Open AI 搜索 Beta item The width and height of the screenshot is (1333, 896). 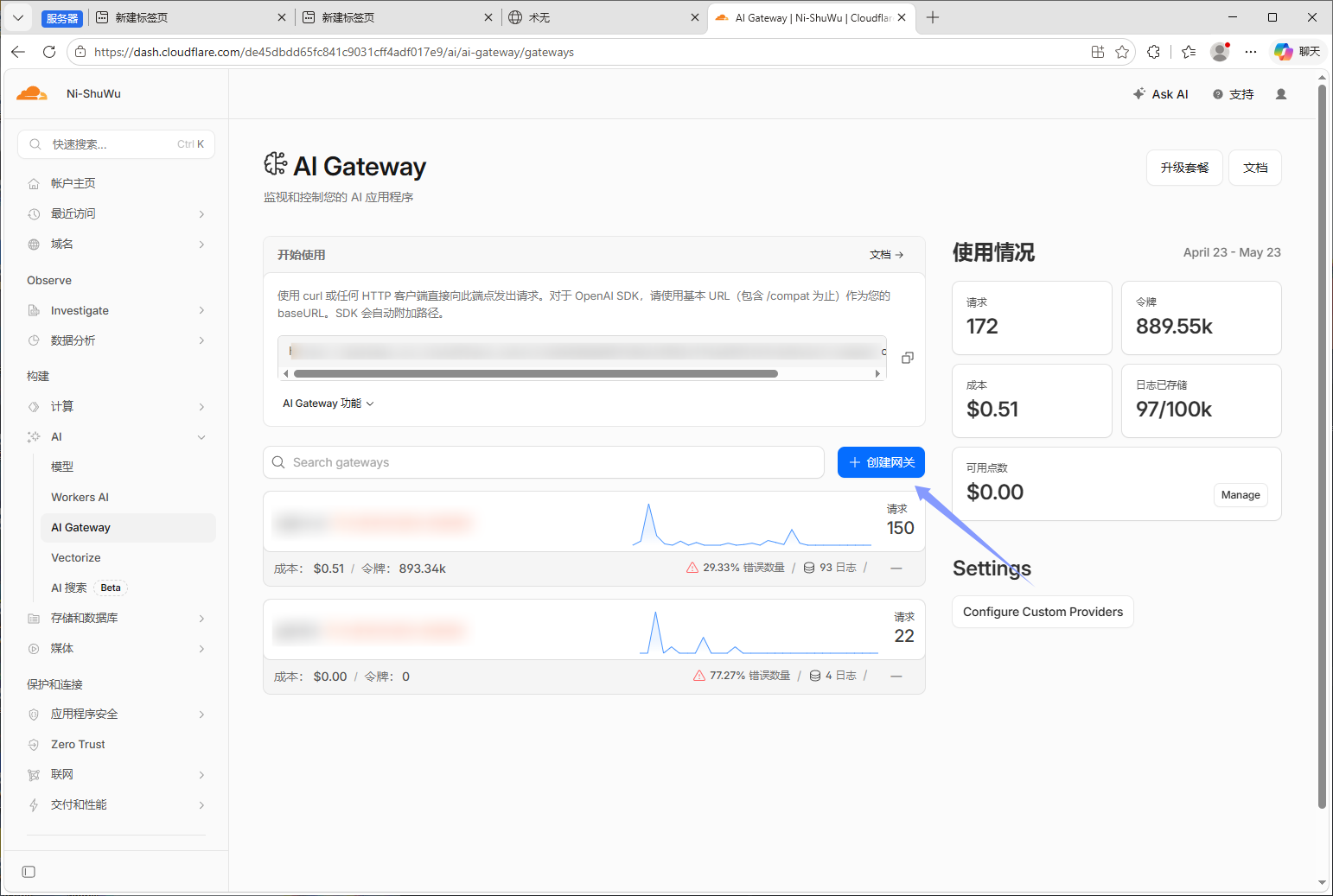tap(88, 588)
